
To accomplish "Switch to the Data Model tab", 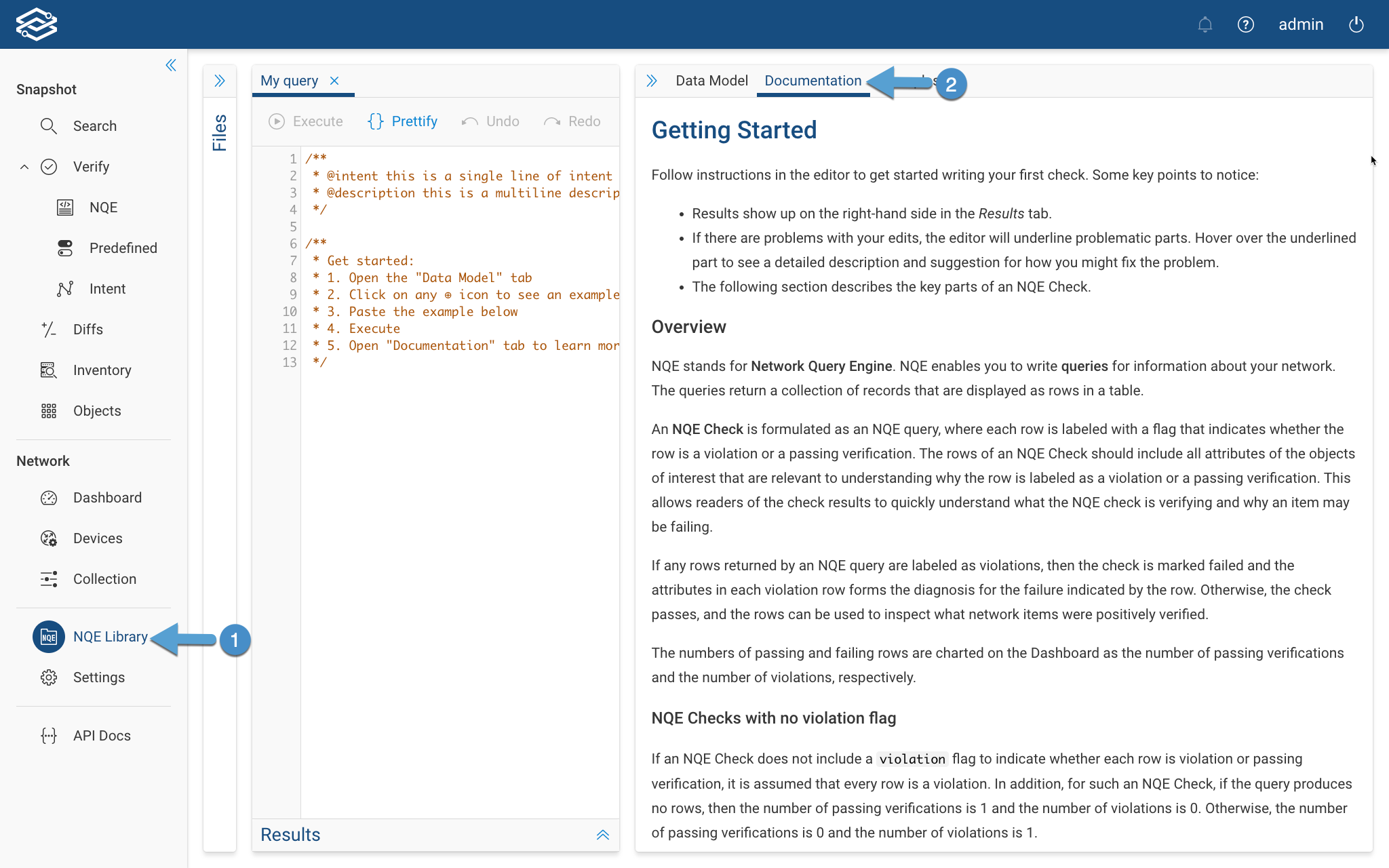I will pyautogui.click(x=711, y=80).
